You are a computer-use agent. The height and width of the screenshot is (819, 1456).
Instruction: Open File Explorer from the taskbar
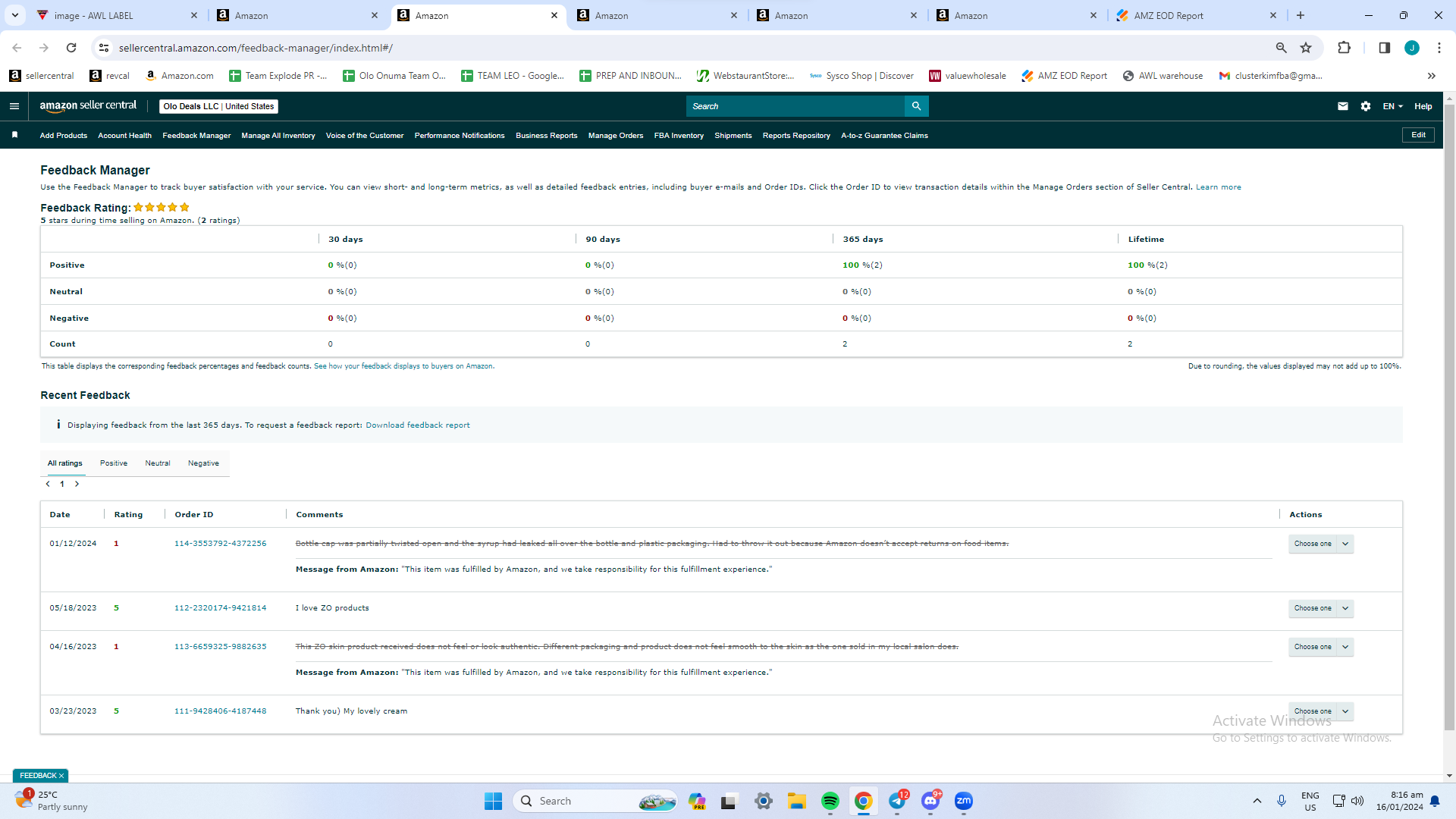797,801
